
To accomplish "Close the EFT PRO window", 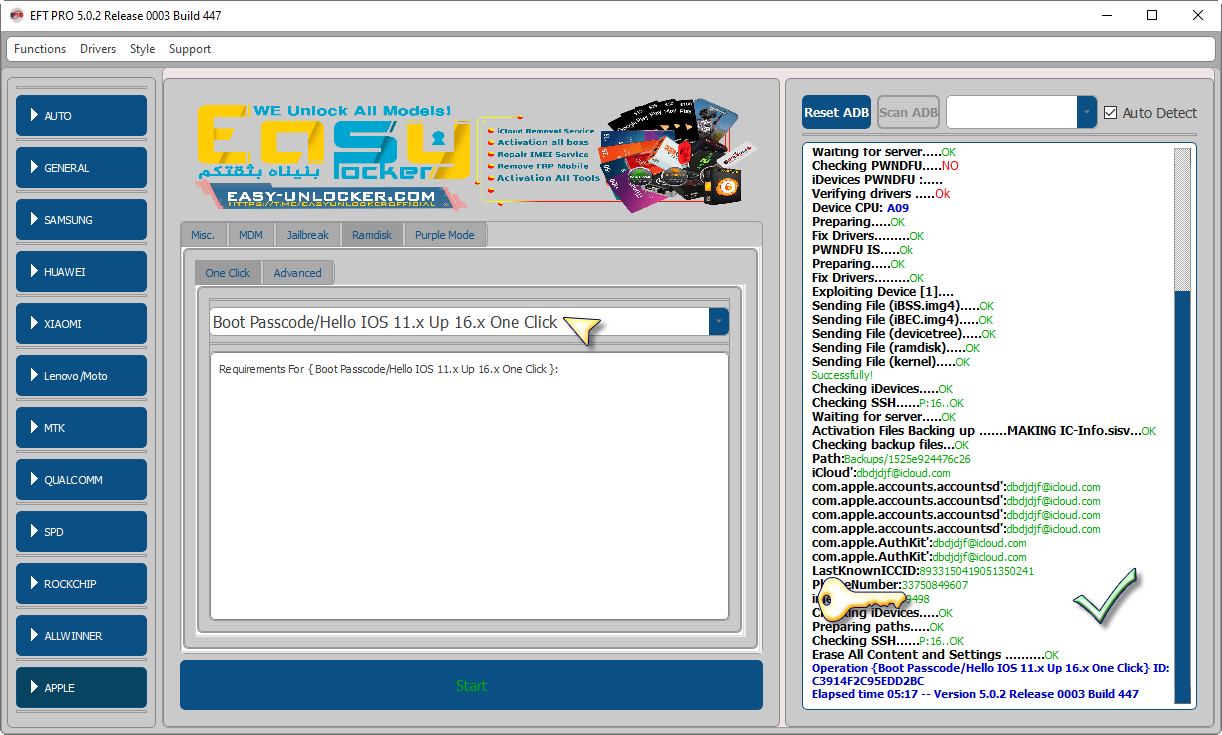I will tap(1199, 16).
